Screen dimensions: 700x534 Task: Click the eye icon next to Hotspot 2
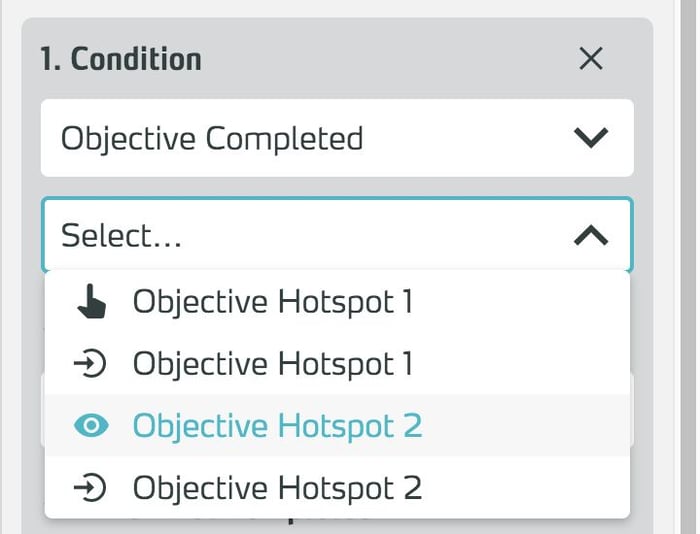pyautogui.click(x=91, y=426)
